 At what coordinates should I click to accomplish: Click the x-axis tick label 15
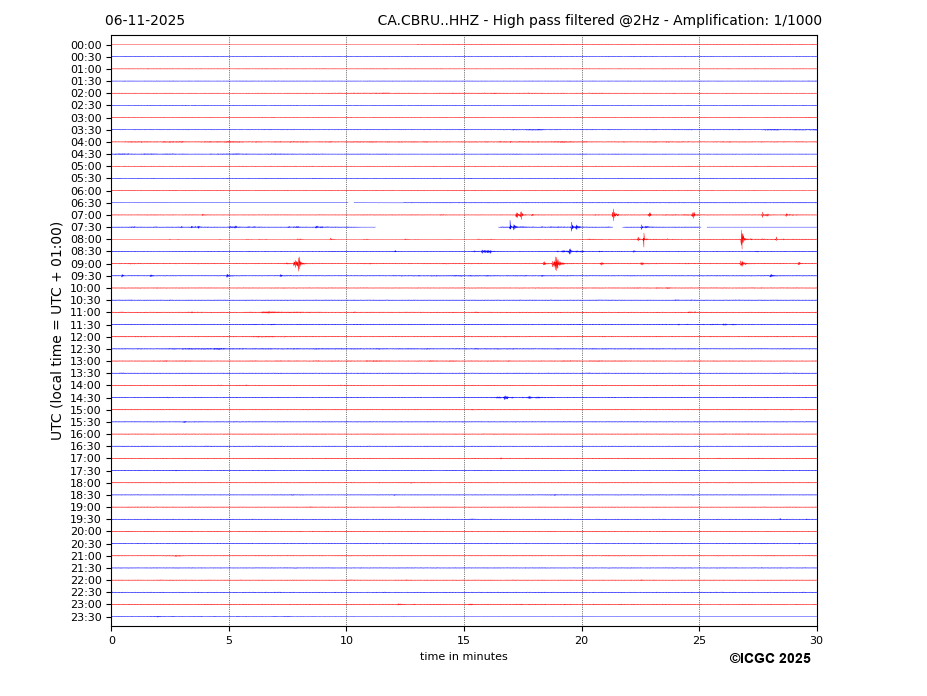[x=464, y=640]
